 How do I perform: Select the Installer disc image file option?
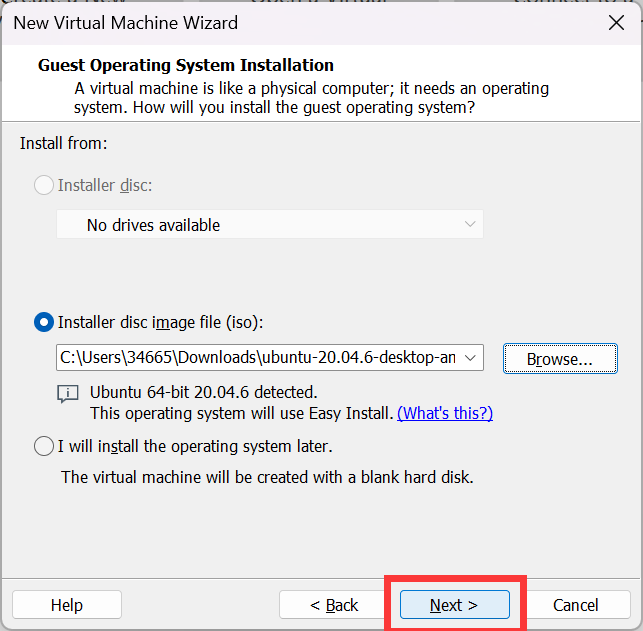point(45,322)
